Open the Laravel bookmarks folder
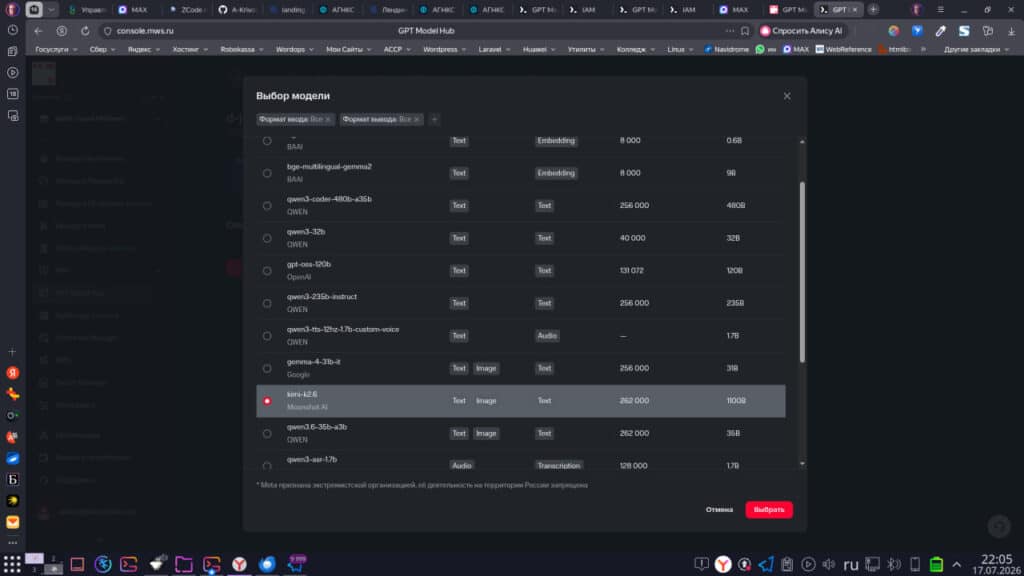The image size is (1024, 576). 494,50
